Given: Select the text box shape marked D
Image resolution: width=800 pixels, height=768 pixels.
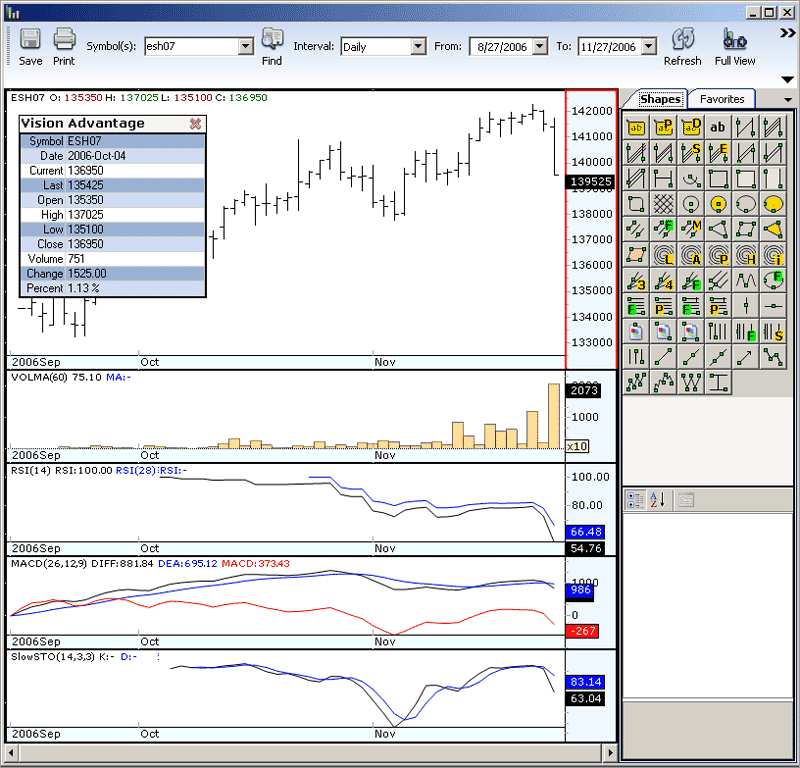Looking at the screenshot, I should click(x=691, y=127).
